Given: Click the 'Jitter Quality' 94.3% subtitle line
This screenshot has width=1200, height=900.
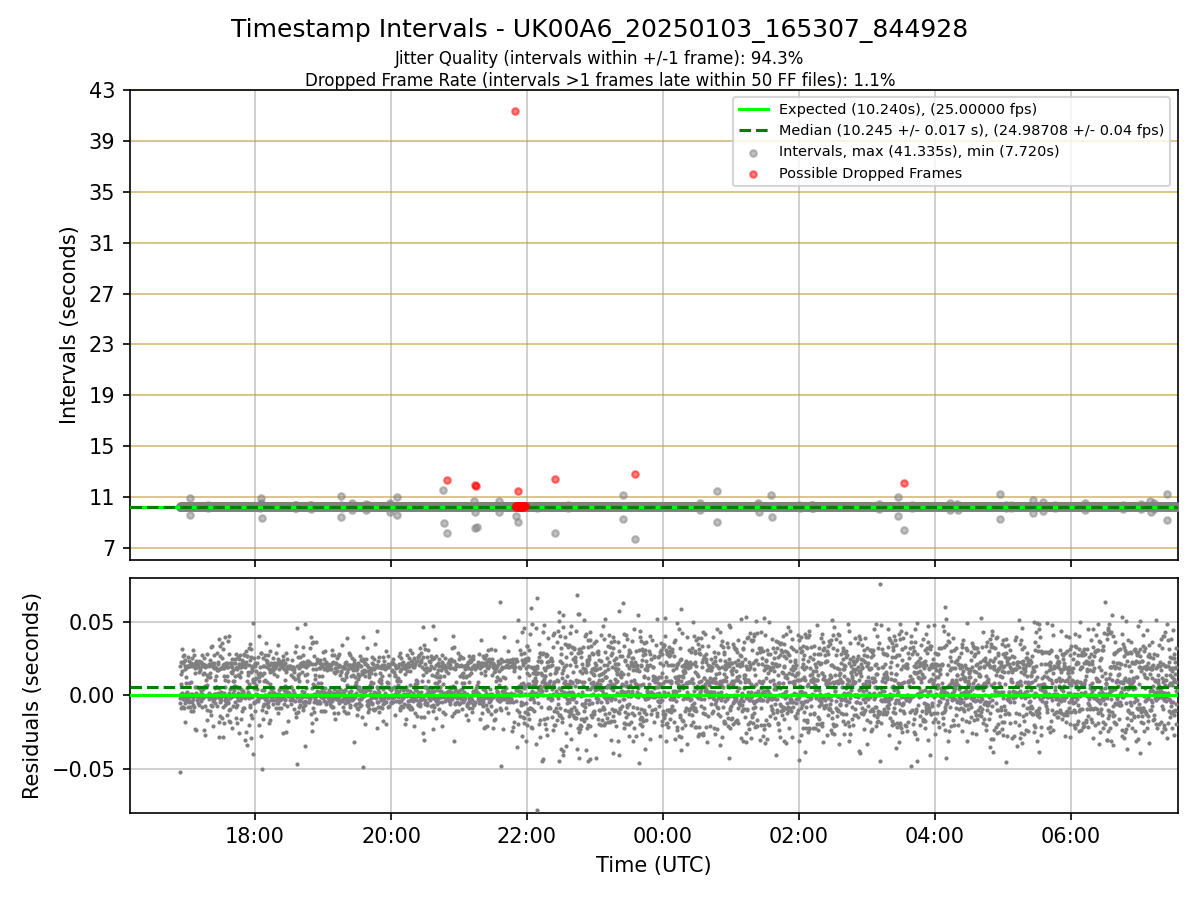Looking at the screenshot, I should [x=599, y=58].
